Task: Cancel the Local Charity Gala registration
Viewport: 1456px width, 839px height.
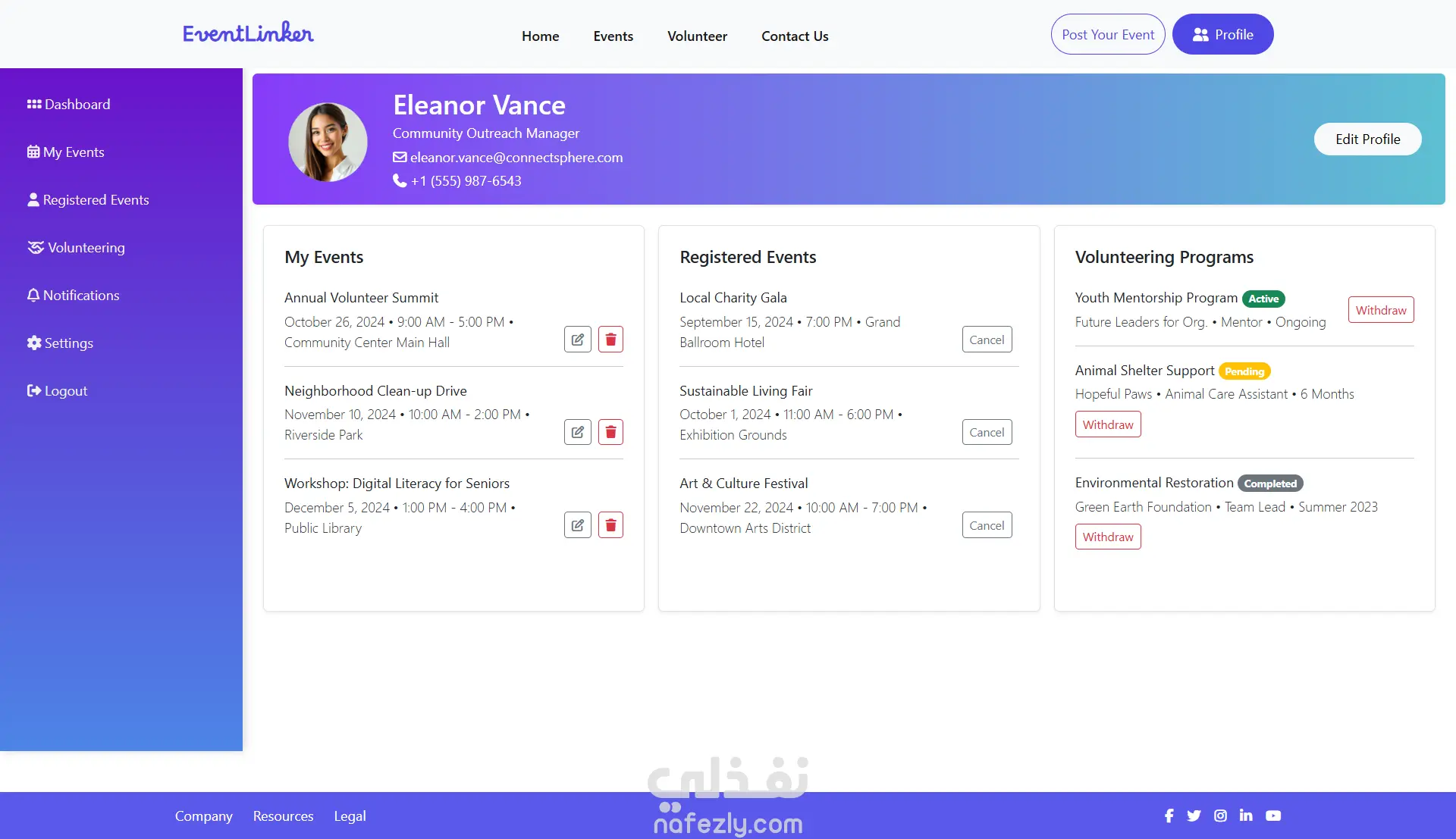Action: pos(987,340)
